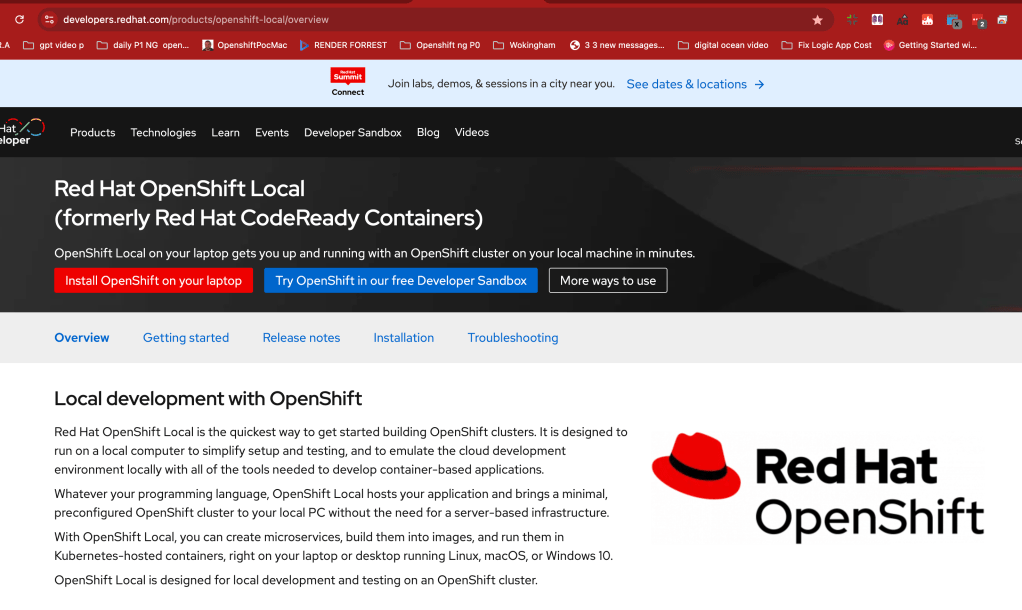The height and width of the screenshot is (610, 1022).
Task: Click the blue calendar extension with X badge
Action: 953,21
